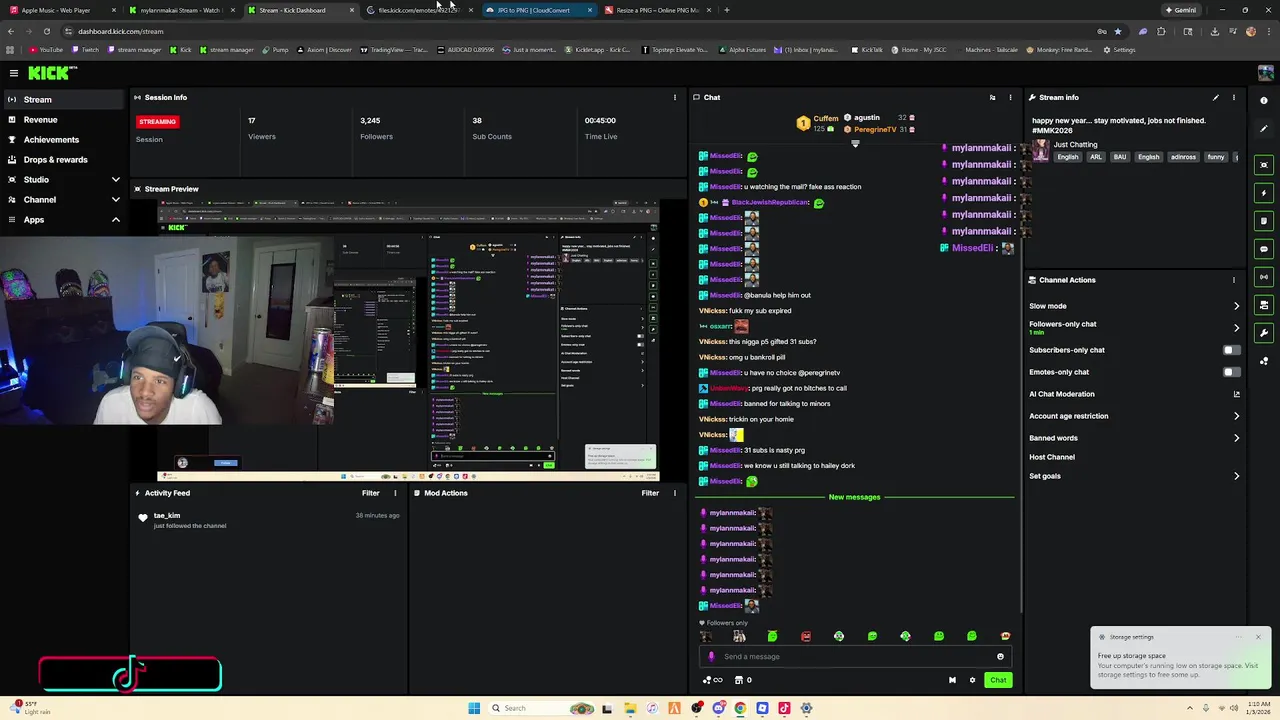Click the lightning bolt icon in right sidebar
1280x720 pixels.
(1264, 193)
